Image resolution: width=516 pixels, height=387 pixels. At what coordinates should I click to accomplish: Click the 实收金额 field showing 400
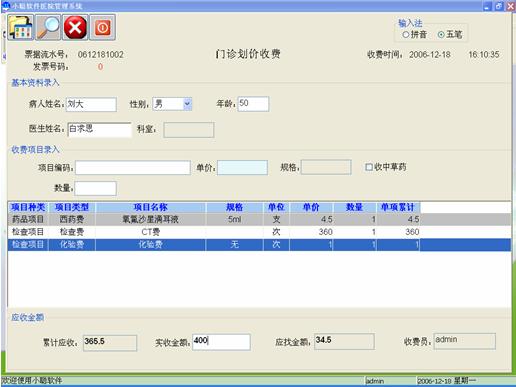221,342
